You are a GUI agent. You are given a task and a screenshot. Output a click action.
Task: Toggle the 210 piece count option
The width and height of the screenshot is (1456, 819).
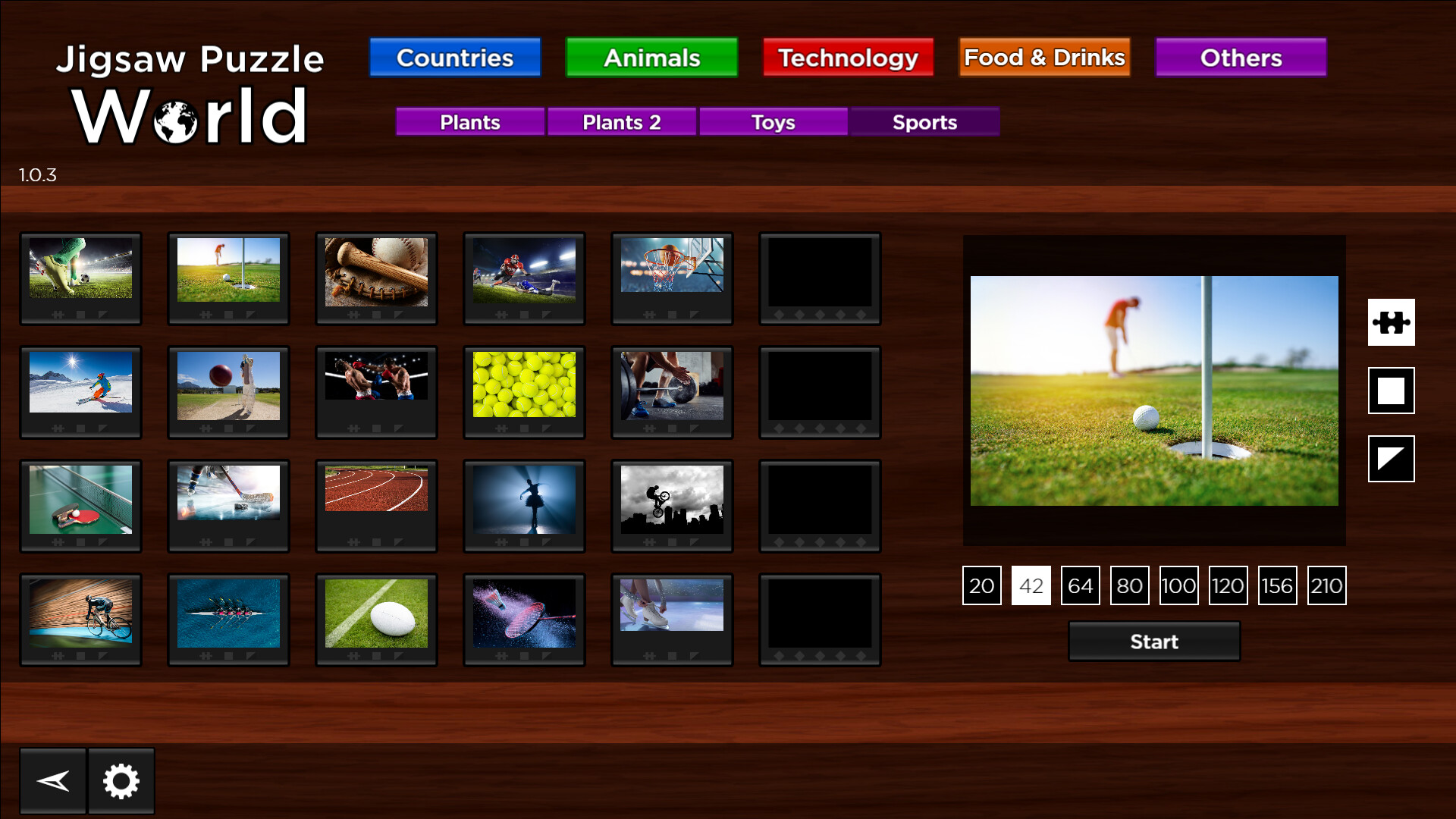(1326, 585)
